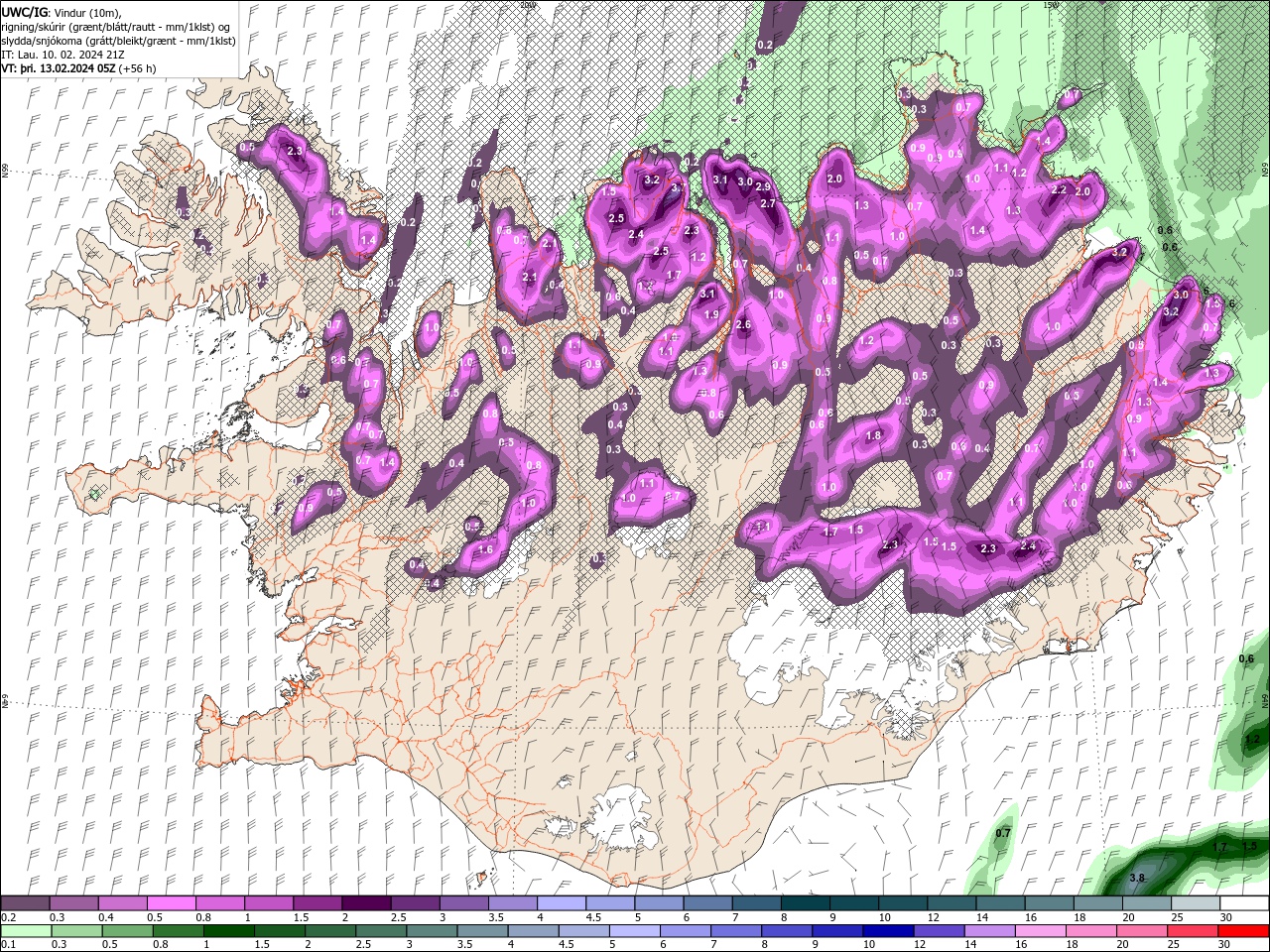
Task: Click the 'UWC/IG: Vindur (10m),' title line
Action: [62, 12]
